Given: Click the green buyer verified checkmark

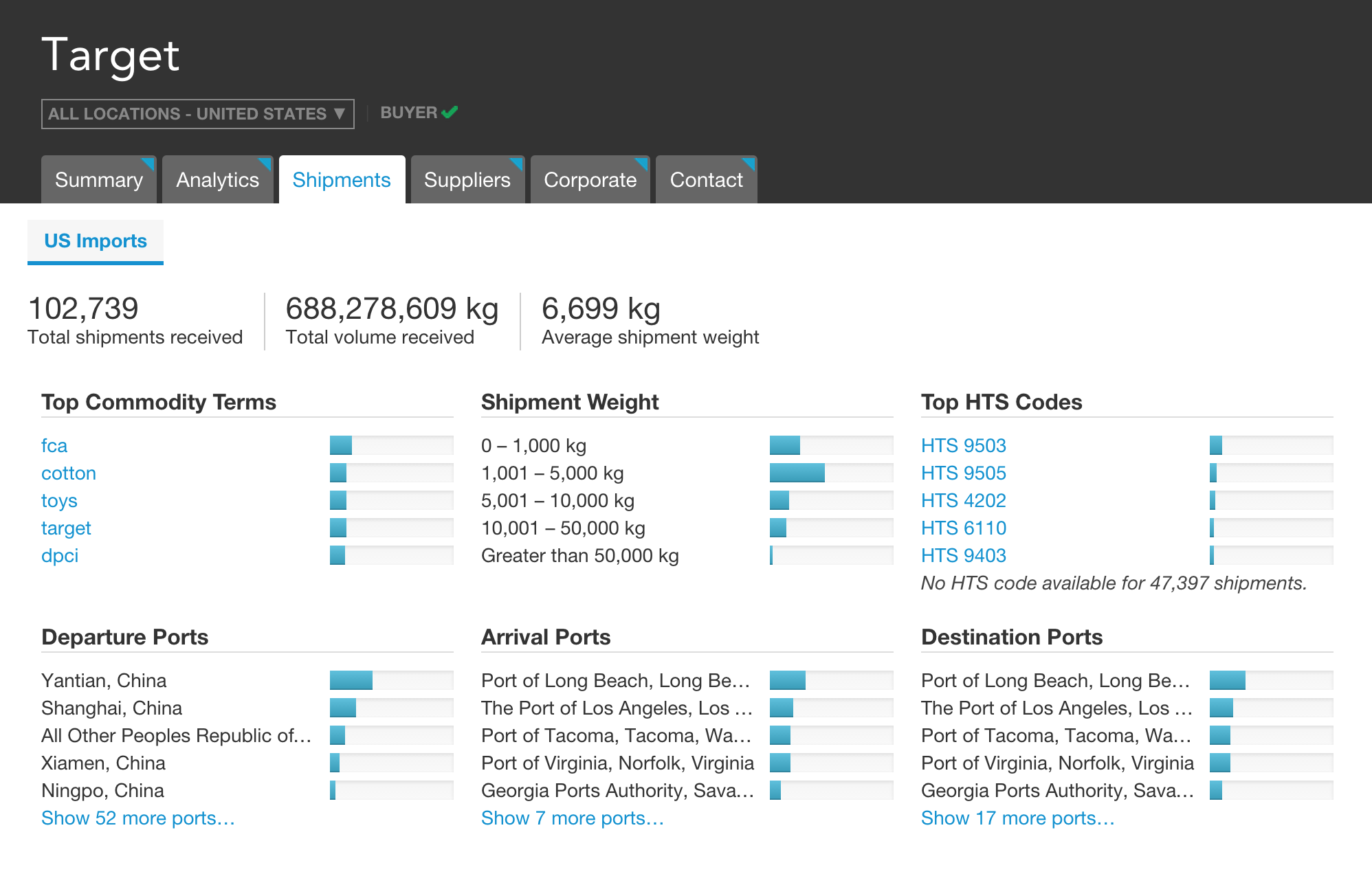Looking at the screenshot, I should (x=450, y=112).
